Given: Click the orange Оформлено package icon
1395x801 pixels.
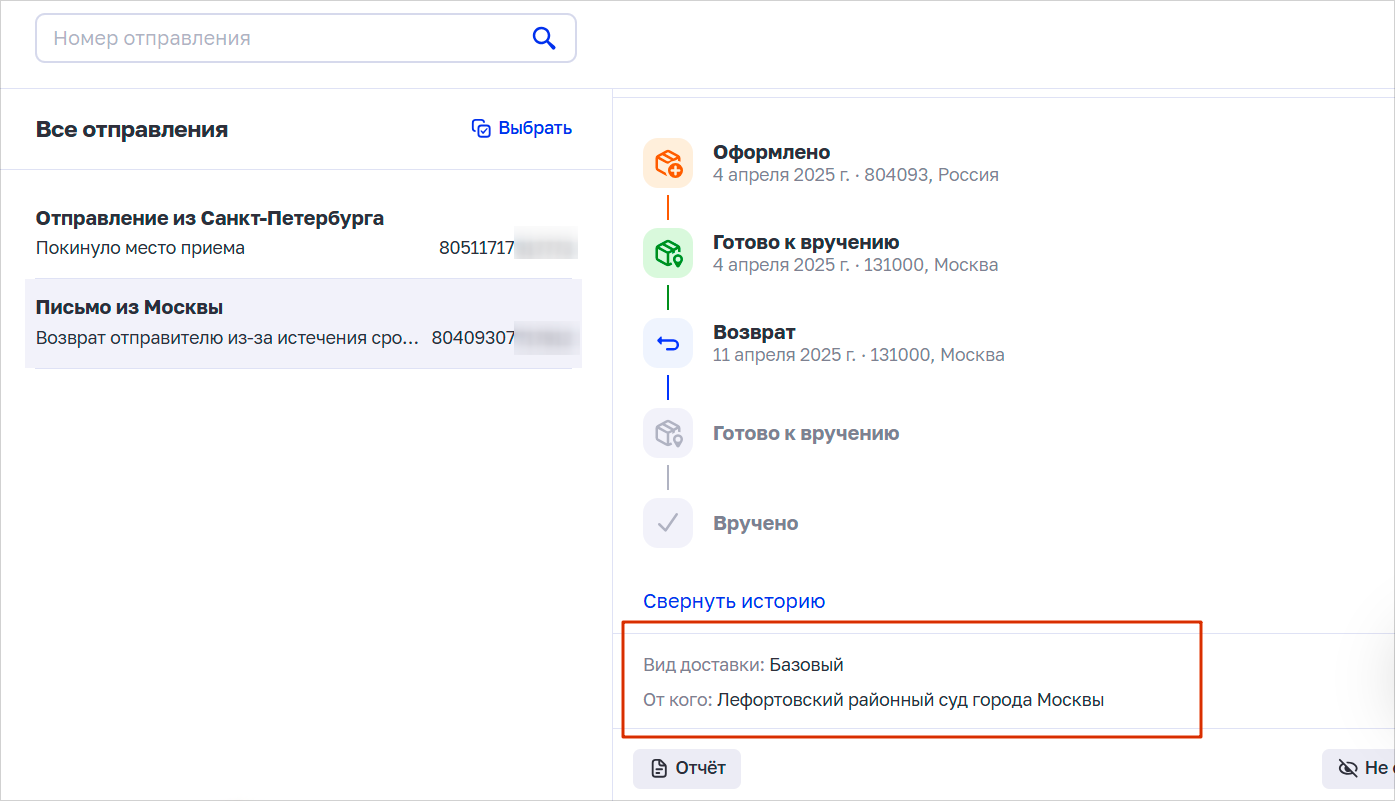Looking at the screenshot, I should tap(667, 163).
